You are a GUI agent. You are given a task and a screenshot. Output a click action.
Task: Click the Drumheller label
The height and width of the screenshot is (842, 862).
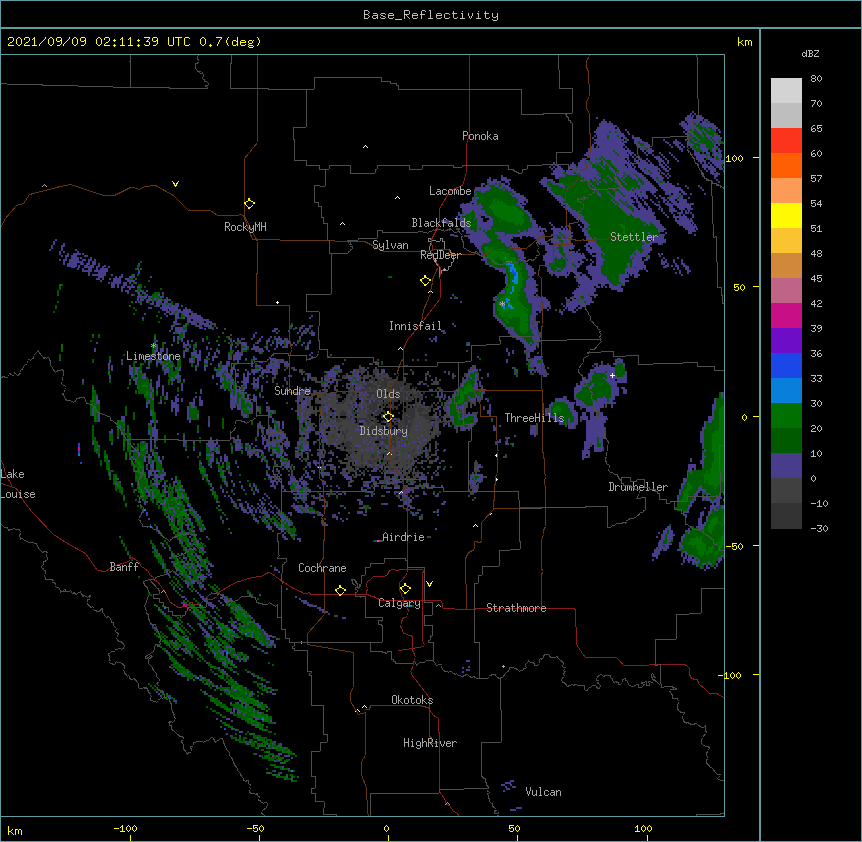click(x=638, y=487)
